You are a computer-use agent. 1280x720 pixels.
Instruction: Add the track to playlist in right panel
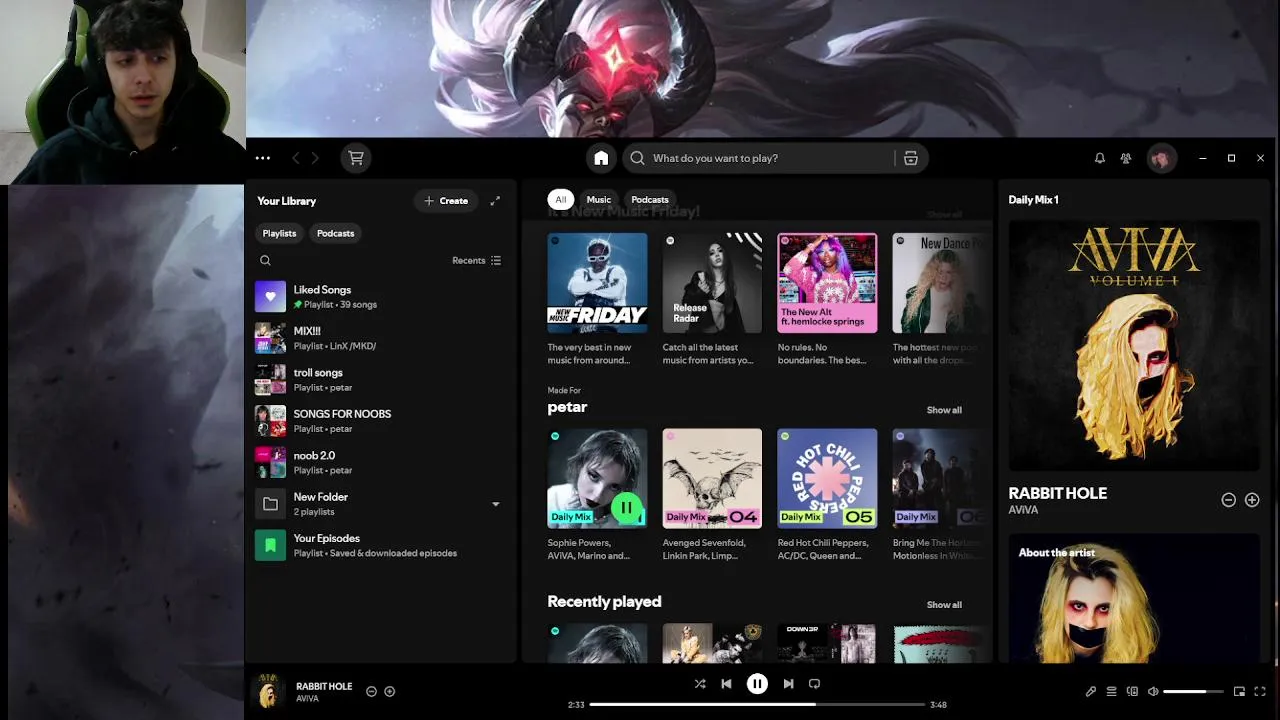point(1252,500)
